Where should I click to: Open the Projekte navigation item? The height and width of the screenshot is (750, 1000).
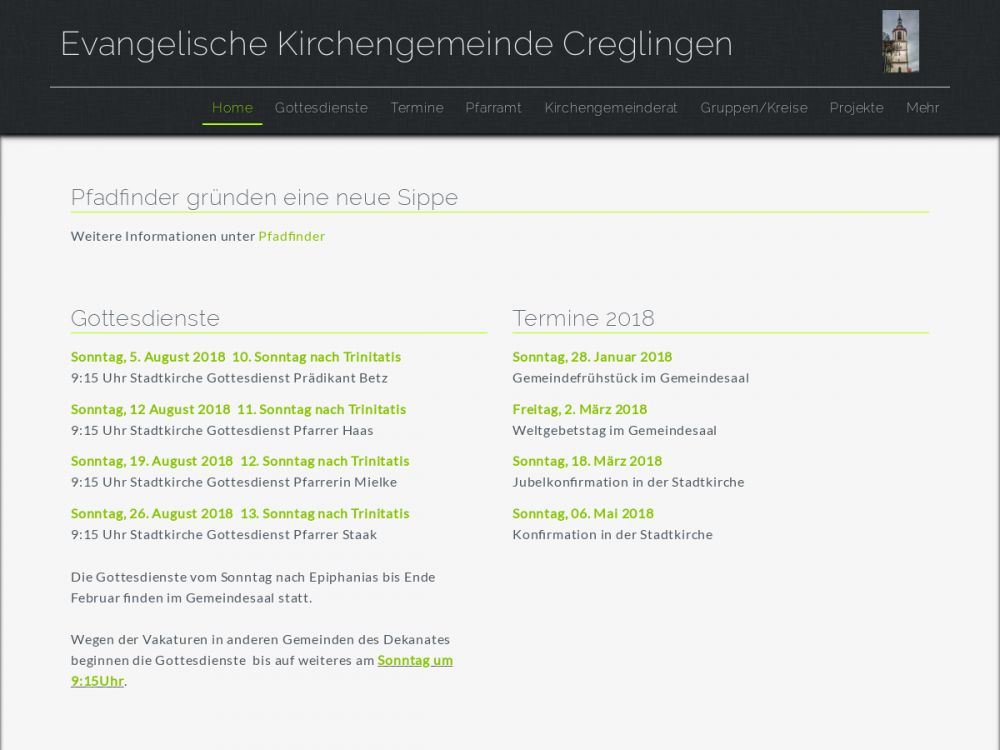856,108
